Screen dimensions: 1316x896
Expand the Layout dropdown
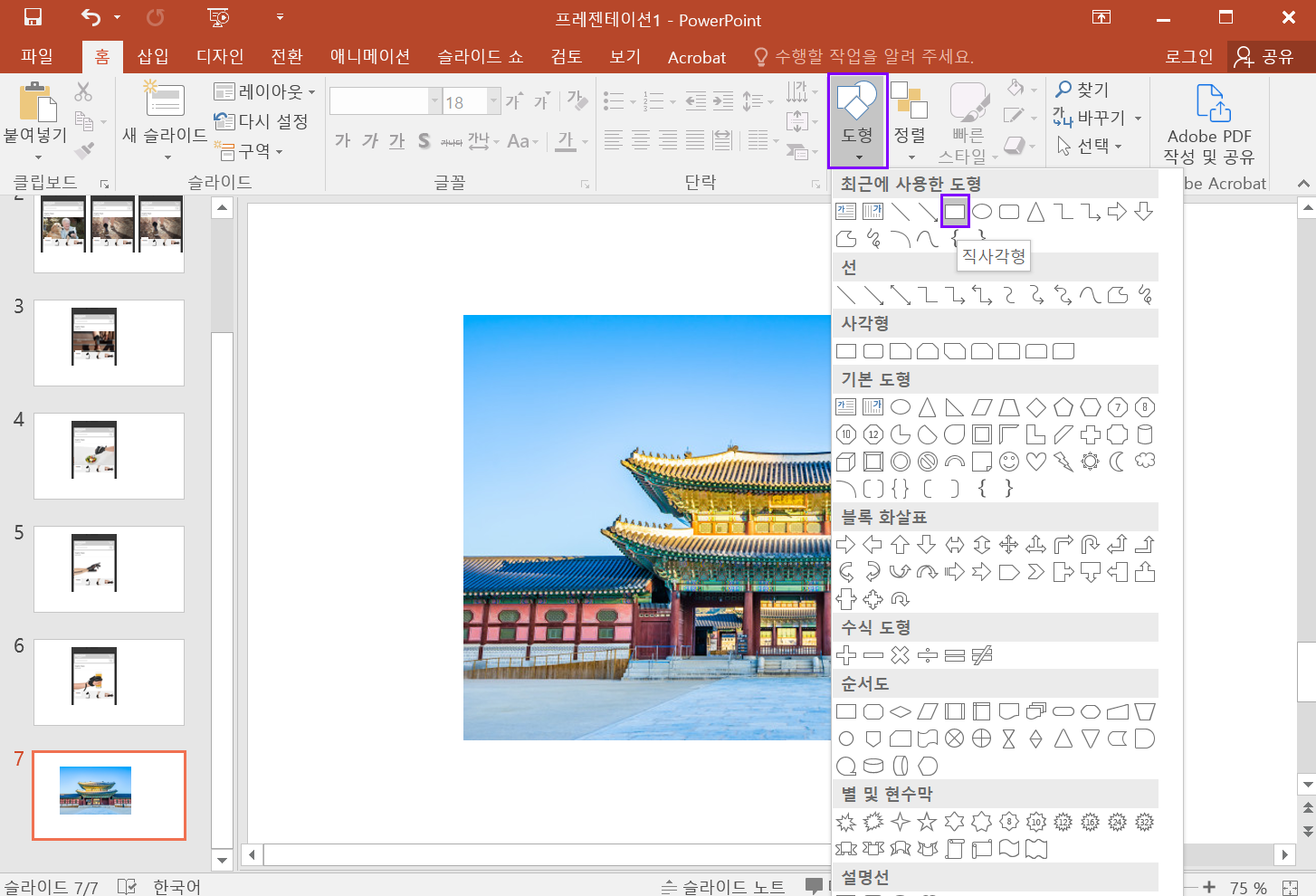coord(265,91)
